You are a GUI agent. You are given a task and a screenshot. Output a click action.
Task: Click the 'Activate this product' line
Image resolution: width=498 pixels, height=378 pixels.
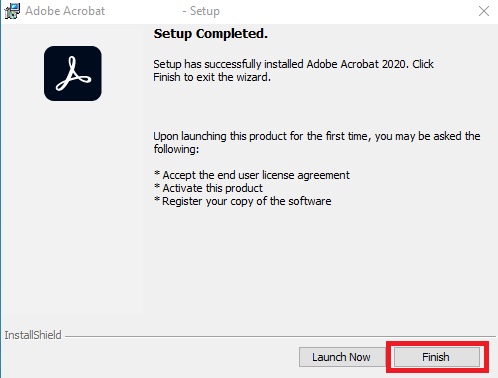pyautogui.click(x=208, y=188)
